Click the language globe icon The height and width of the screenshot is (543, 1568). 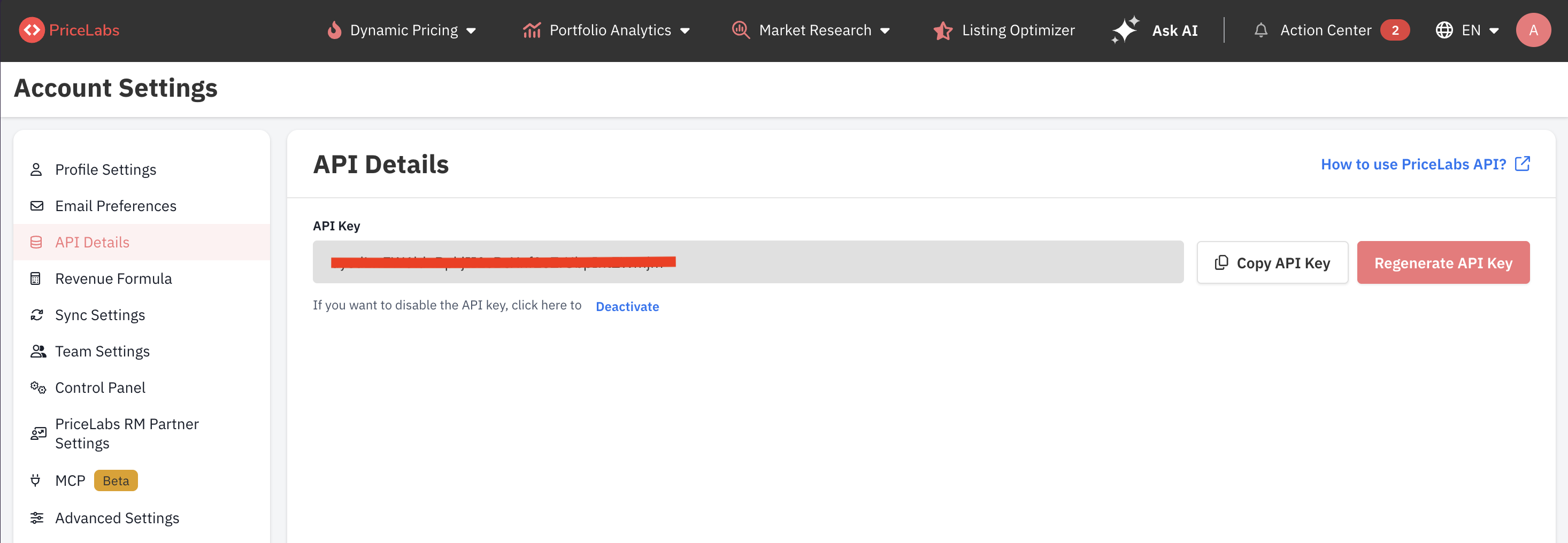(x=1444, y=30)
